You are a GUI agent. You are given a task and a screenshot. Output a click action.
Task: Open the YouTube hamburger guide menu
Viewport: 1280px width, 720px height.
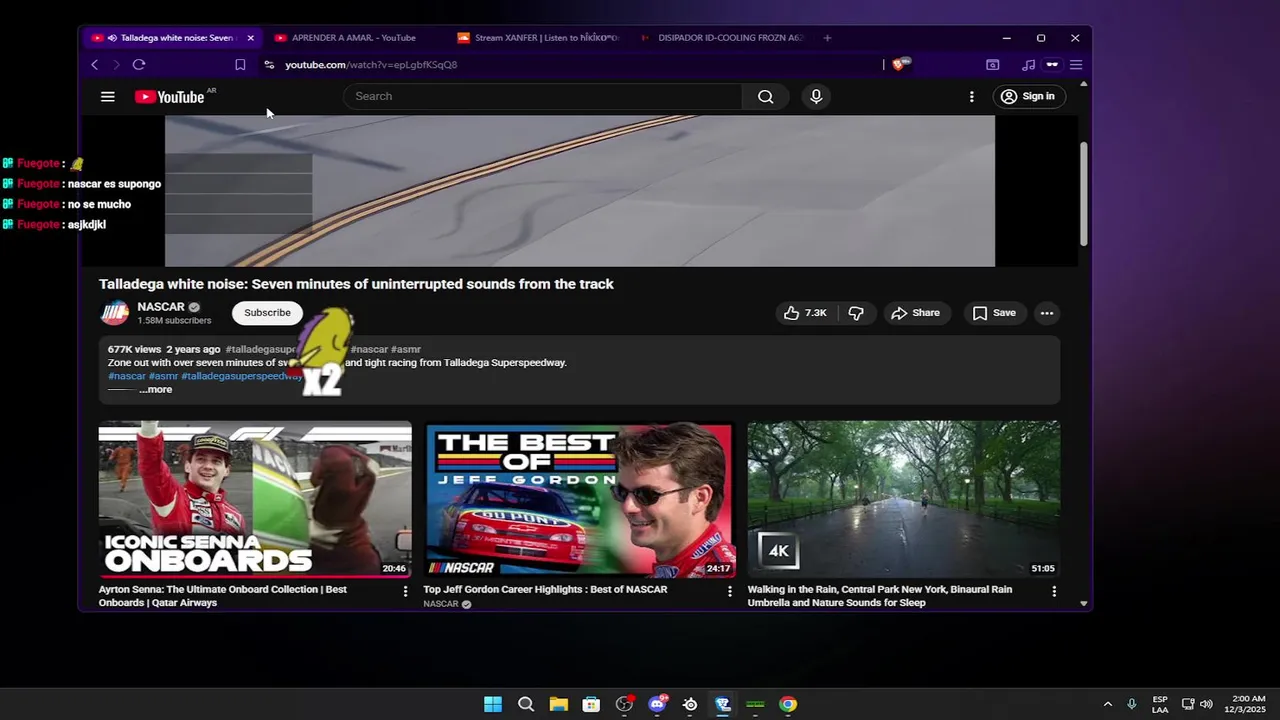(x=107, y=97)
